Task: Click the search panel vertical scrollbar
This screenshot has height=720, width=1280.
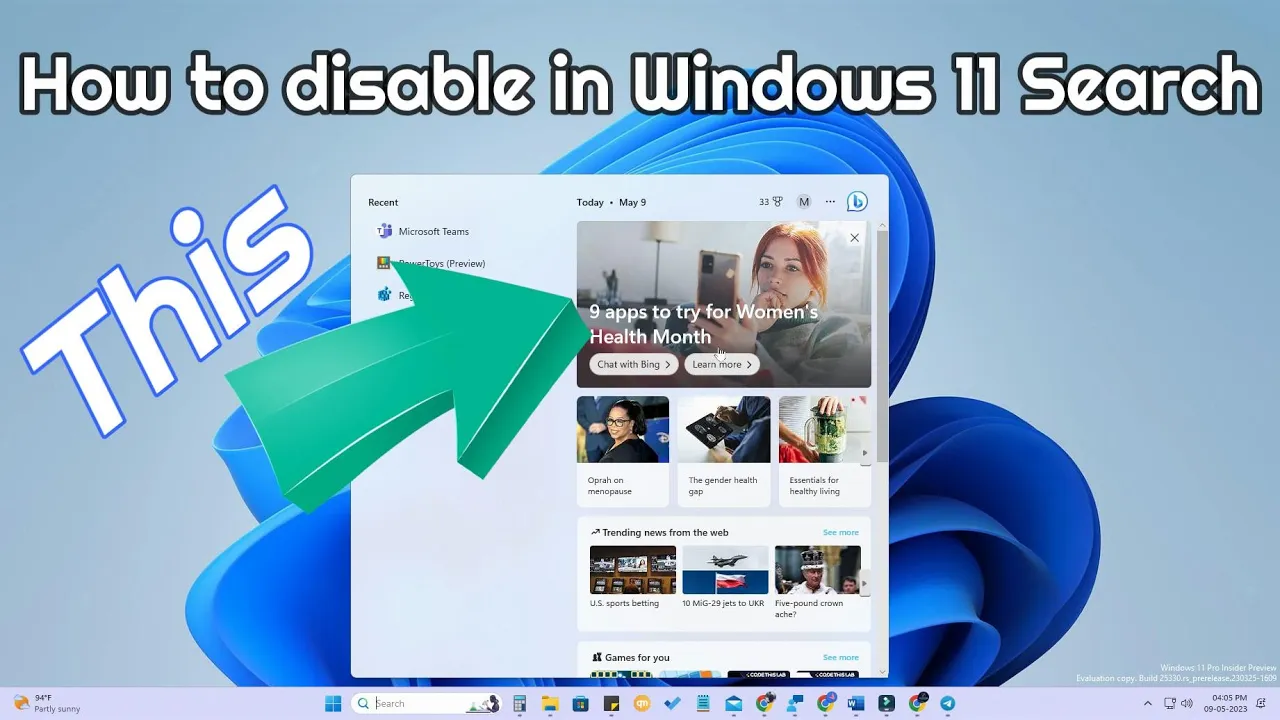Action: click(x=882, y=345)
